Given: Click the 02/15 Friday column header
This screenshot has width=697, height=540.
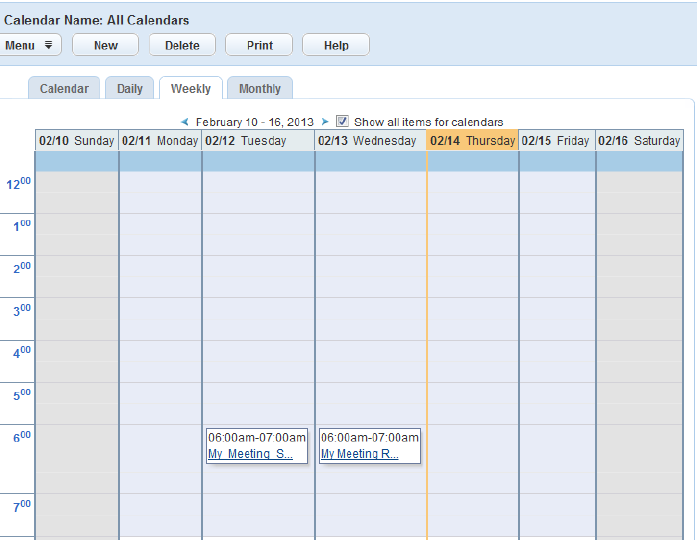Looking at the screenshot, I should pos(557,141).
